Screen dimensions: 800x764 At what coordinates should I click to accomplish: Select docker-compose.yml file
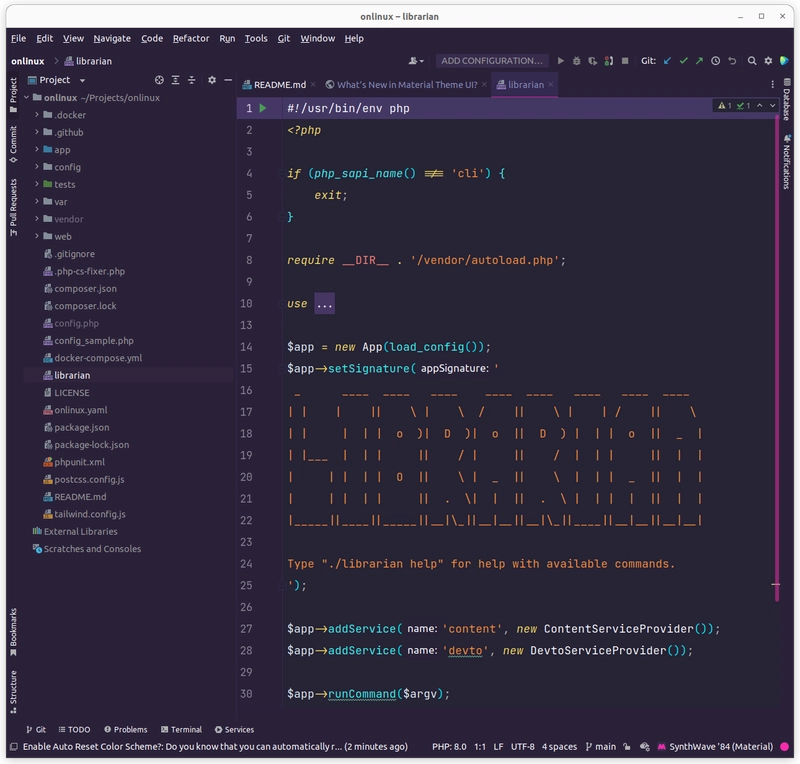98,358
